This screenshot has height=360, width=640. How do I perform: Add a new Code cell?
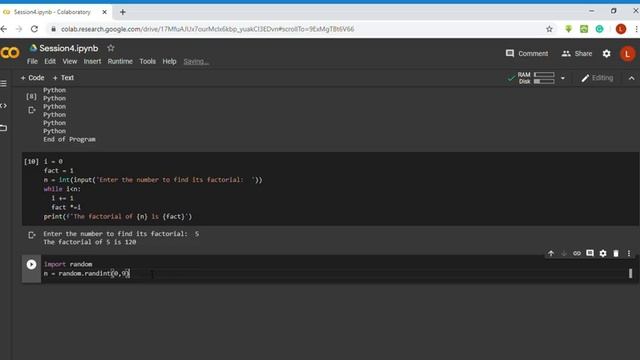(32, 78)
